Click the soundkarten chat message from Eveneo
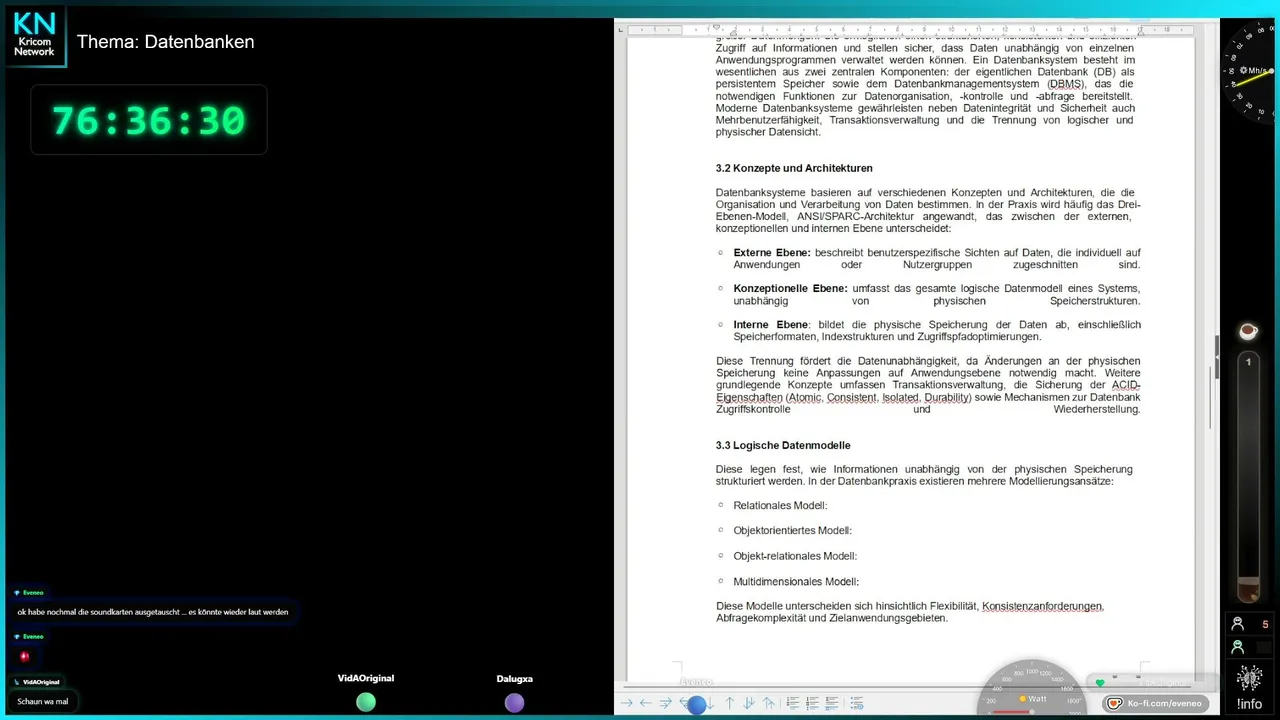1280x720 pixels. [x=153, y=612]
